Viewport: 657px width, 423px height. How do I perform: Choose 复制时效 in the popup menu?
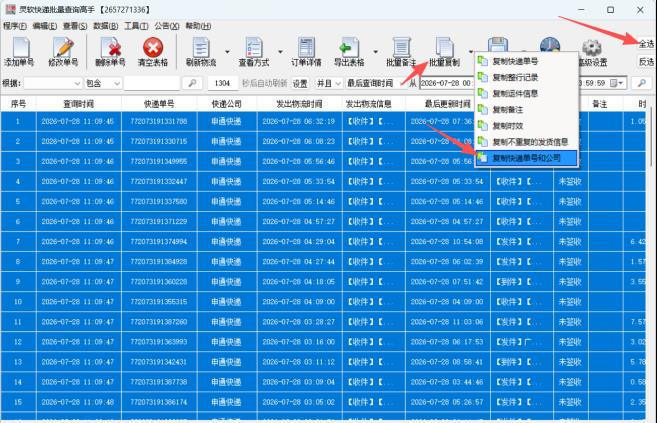coord(526,126)
